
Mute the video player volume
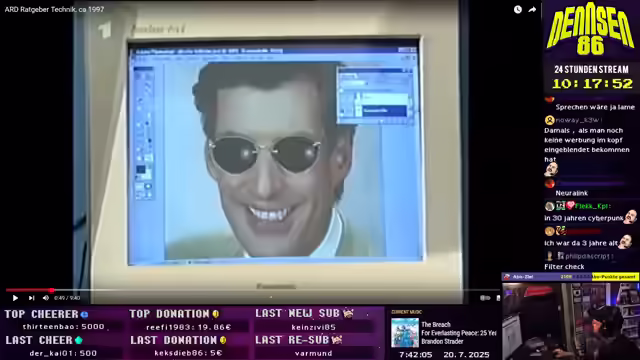[46, 298]
